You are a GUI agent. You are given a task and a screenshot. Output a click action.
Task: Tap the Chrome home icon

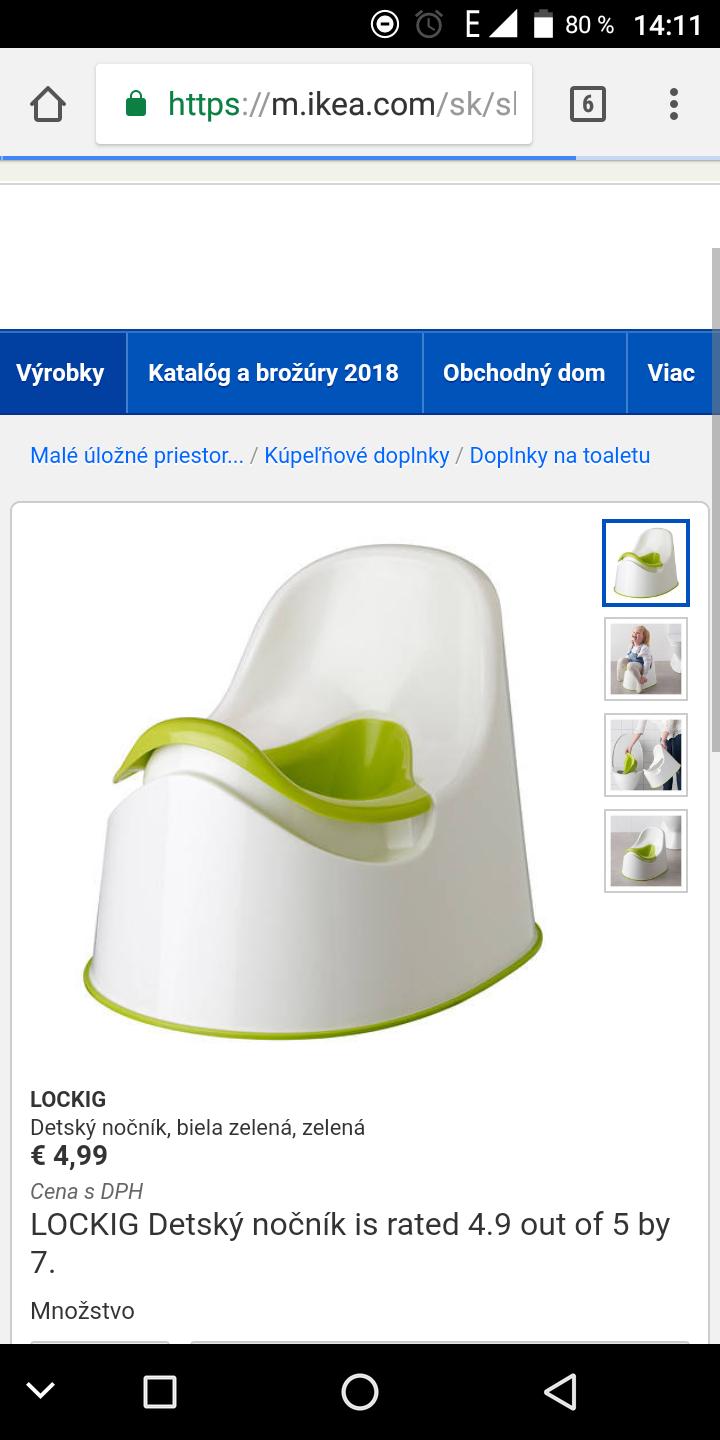tap(48, 104)
